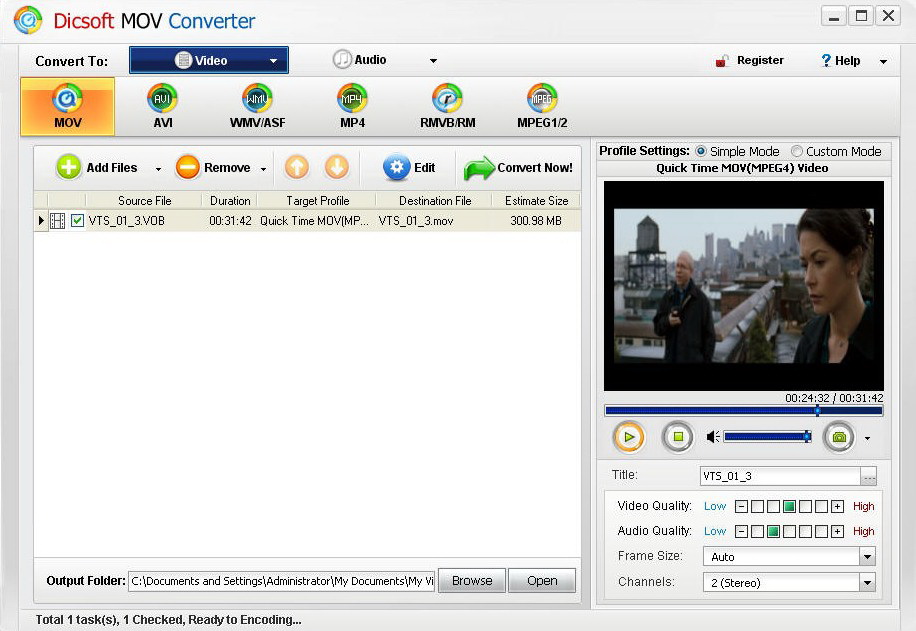The image size is (916, 631).
Task: Click the Quick Time MOV(MP... target profile cell
Action: tap(314, 221)
